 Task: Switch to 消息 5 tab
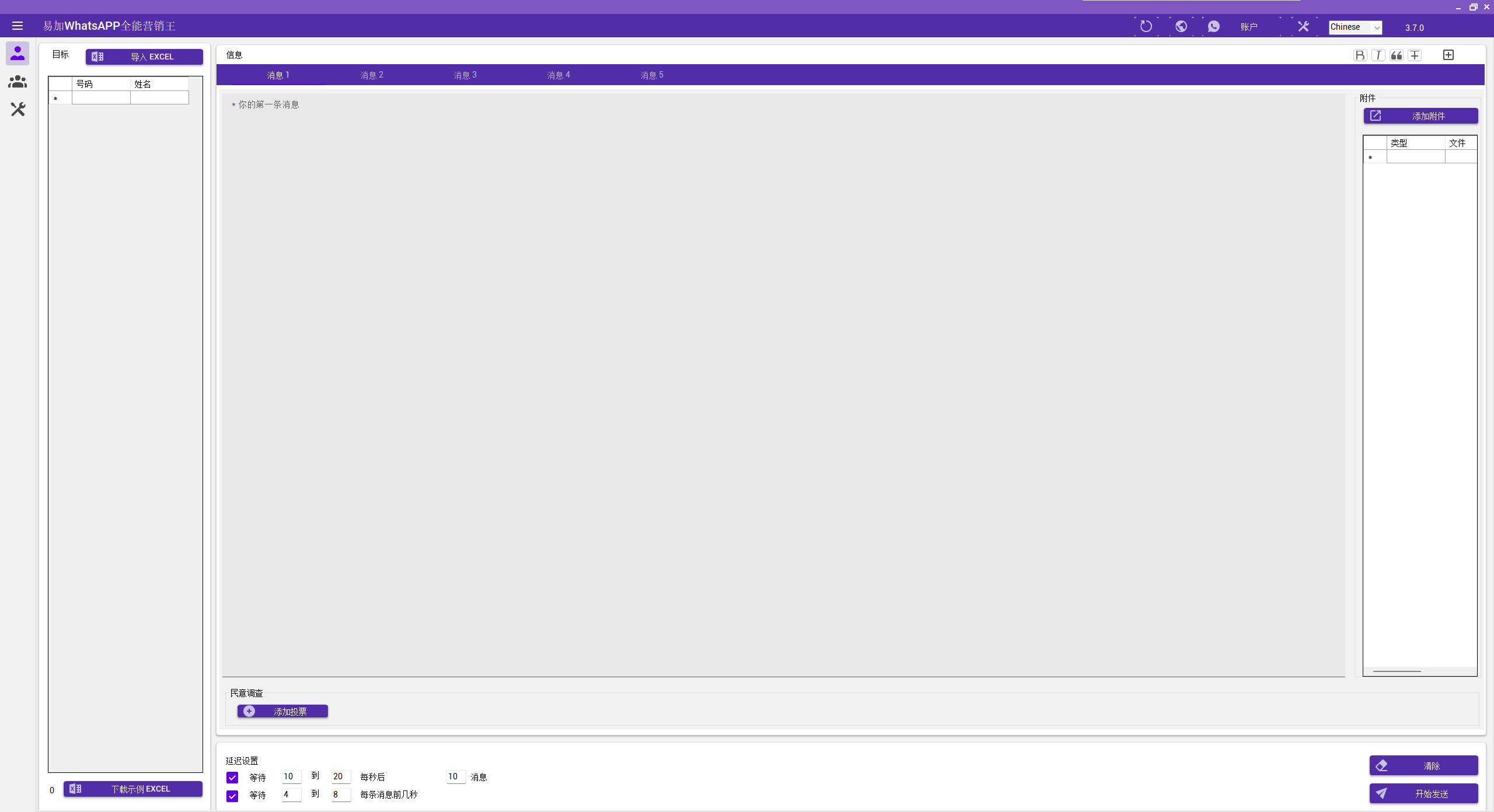652,75
